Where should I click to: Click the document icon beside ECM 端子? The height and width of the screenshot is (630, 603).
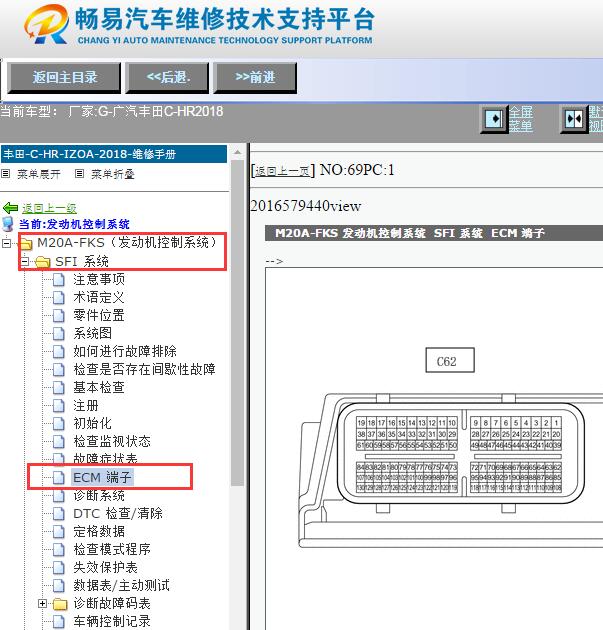(59, 478)
